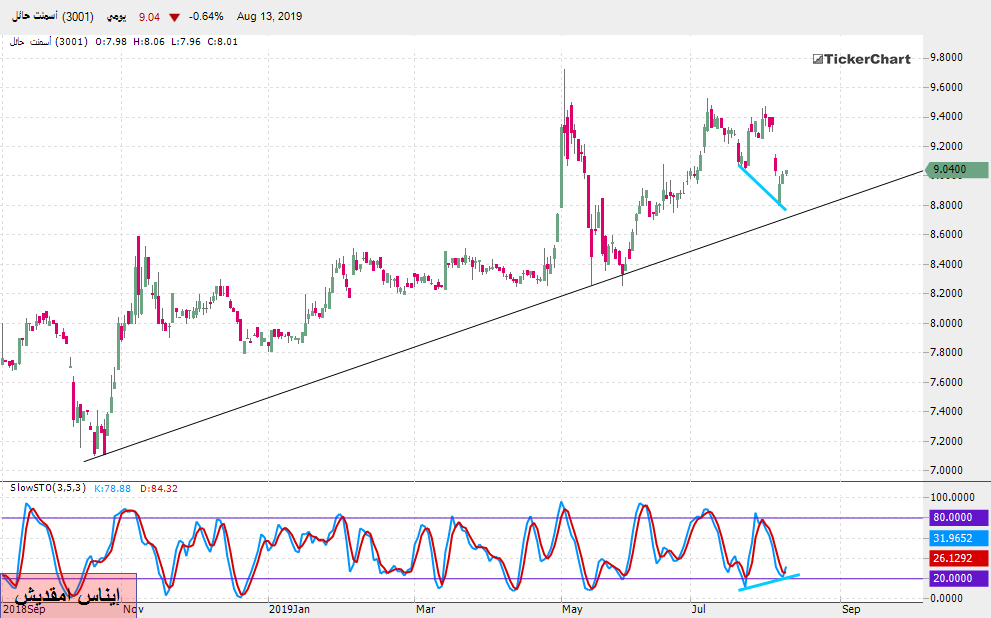Click the -0.64% change value
This screenshot has width=991, height=618.
click(208, 17)
